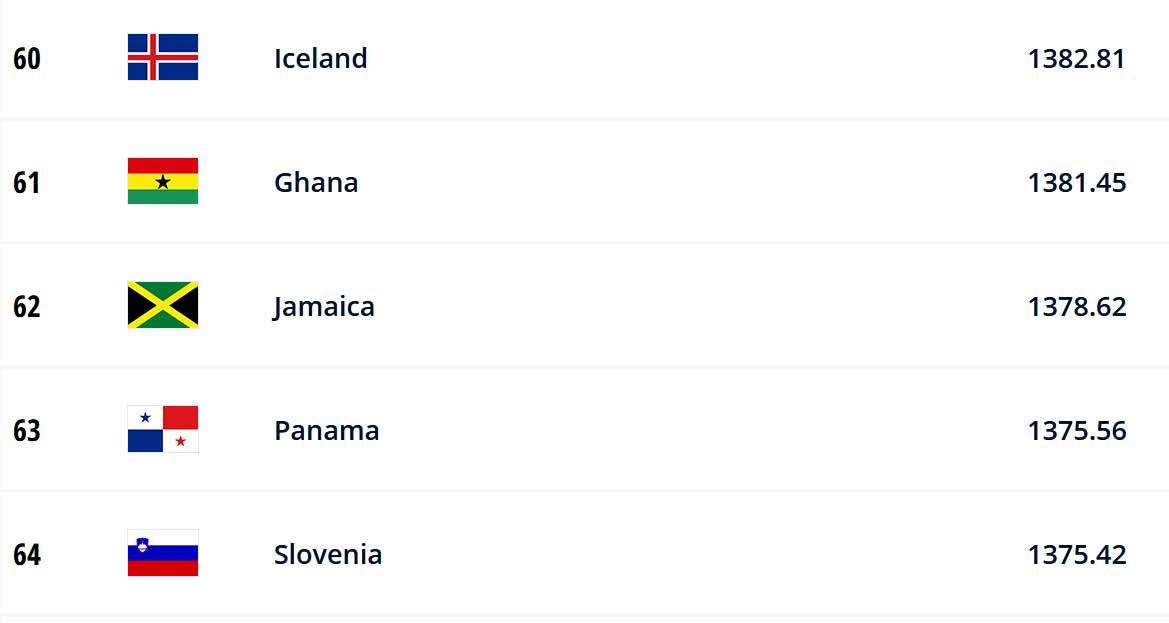Click Iceland's points value 1382.81
This screenshot has height=623, width=1169.
1077,59
